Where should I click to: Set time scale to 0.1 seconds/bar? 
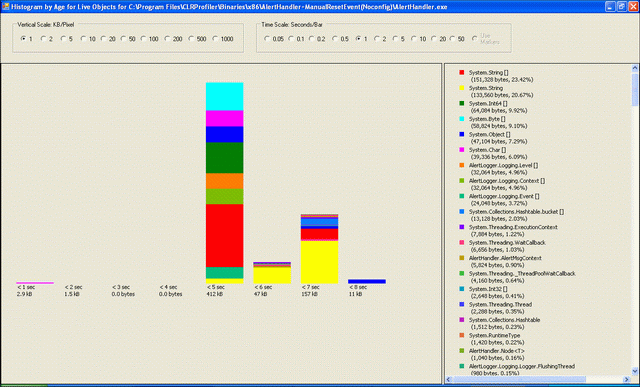click(x=291, y=39)
